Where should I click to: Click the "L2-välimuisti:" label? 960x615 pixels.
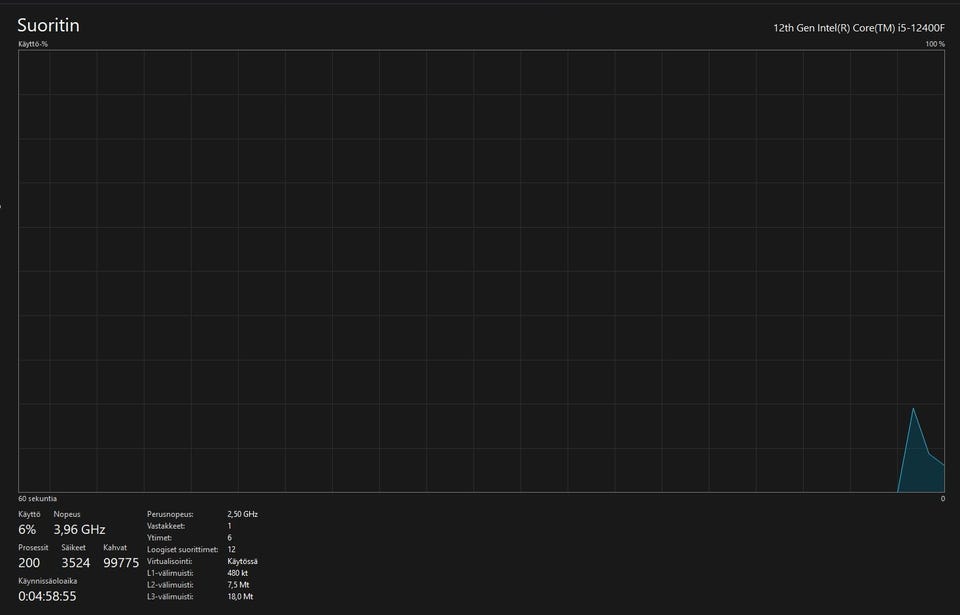(170, 585)
